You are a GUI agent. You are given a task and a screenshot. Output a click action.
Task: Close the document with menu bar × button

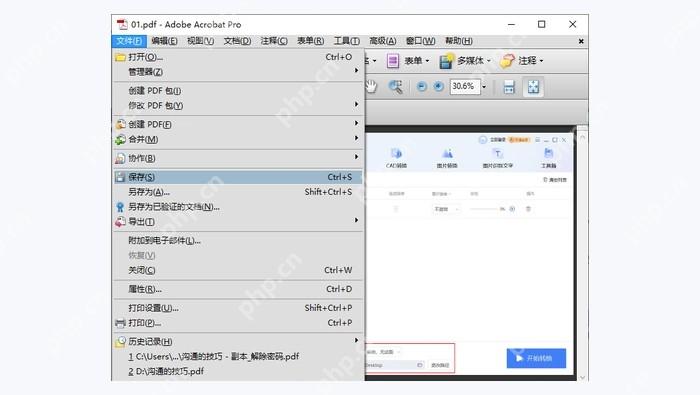pos(581,41)
